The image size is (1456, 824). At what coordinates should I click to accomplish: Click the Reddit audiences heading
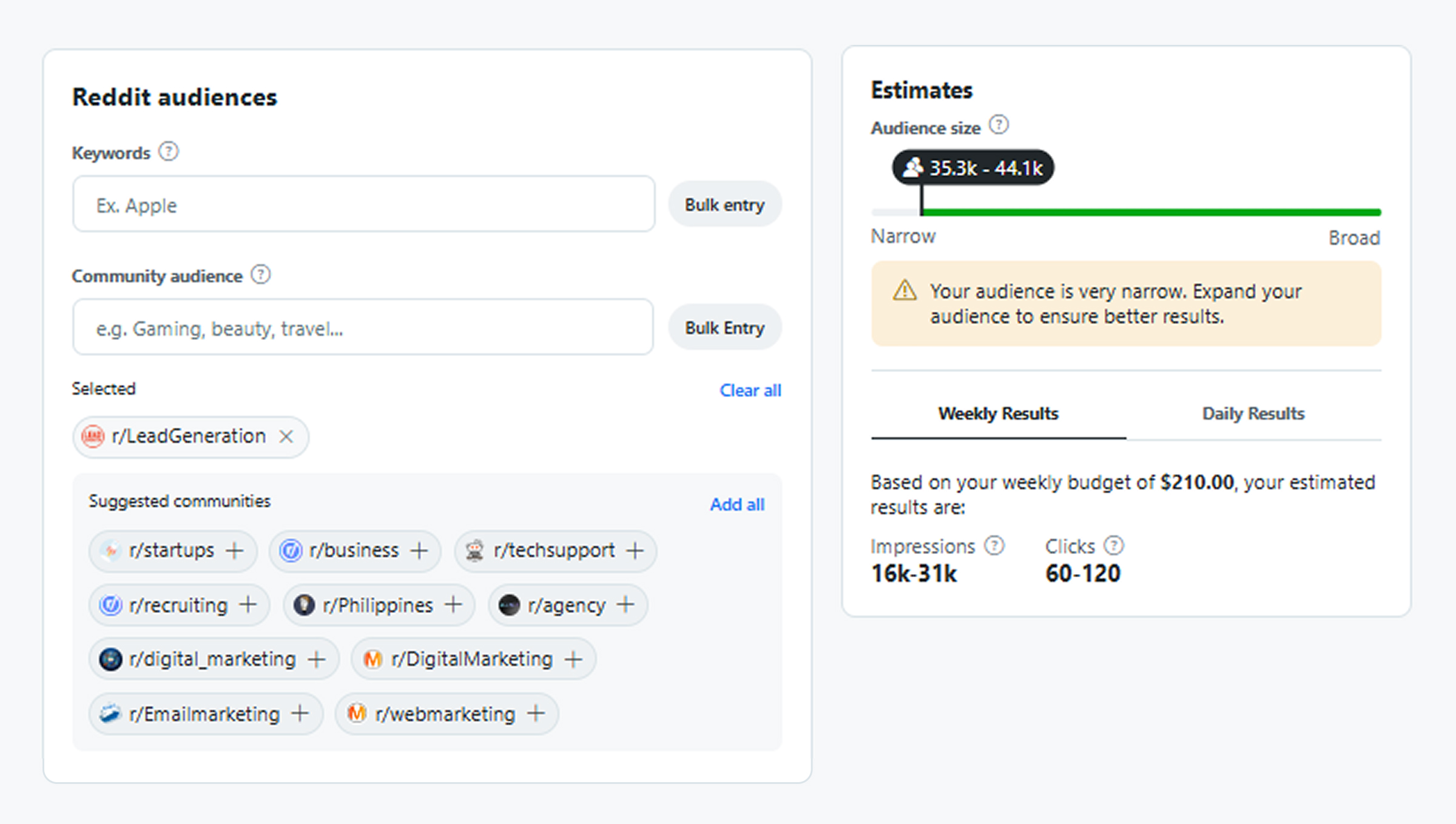(x=175, y=97)
